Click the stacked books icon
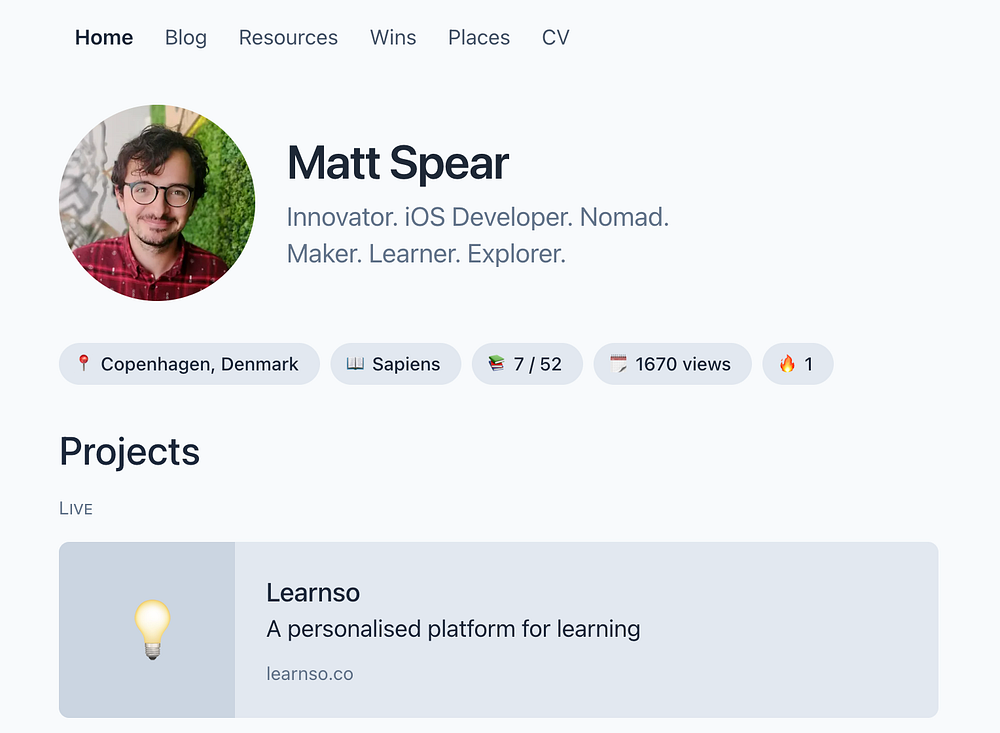This screenshot has height=733, width=1000. tap(496, 364)
